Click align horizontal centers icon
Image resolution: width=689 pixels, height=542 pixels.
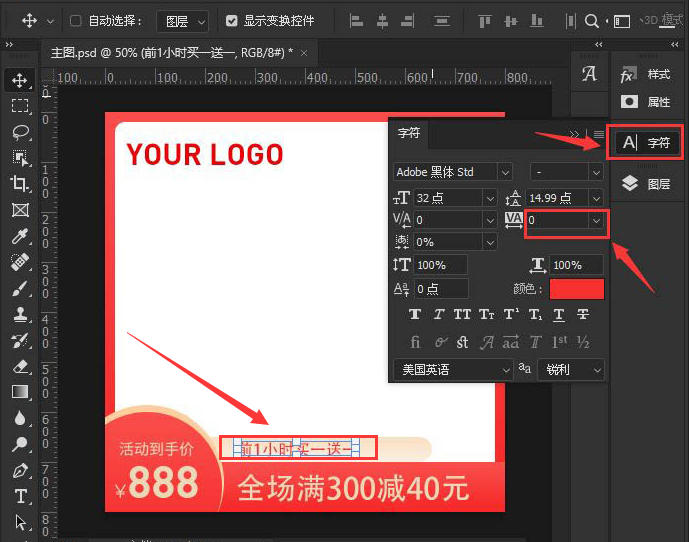pos(382,21)
